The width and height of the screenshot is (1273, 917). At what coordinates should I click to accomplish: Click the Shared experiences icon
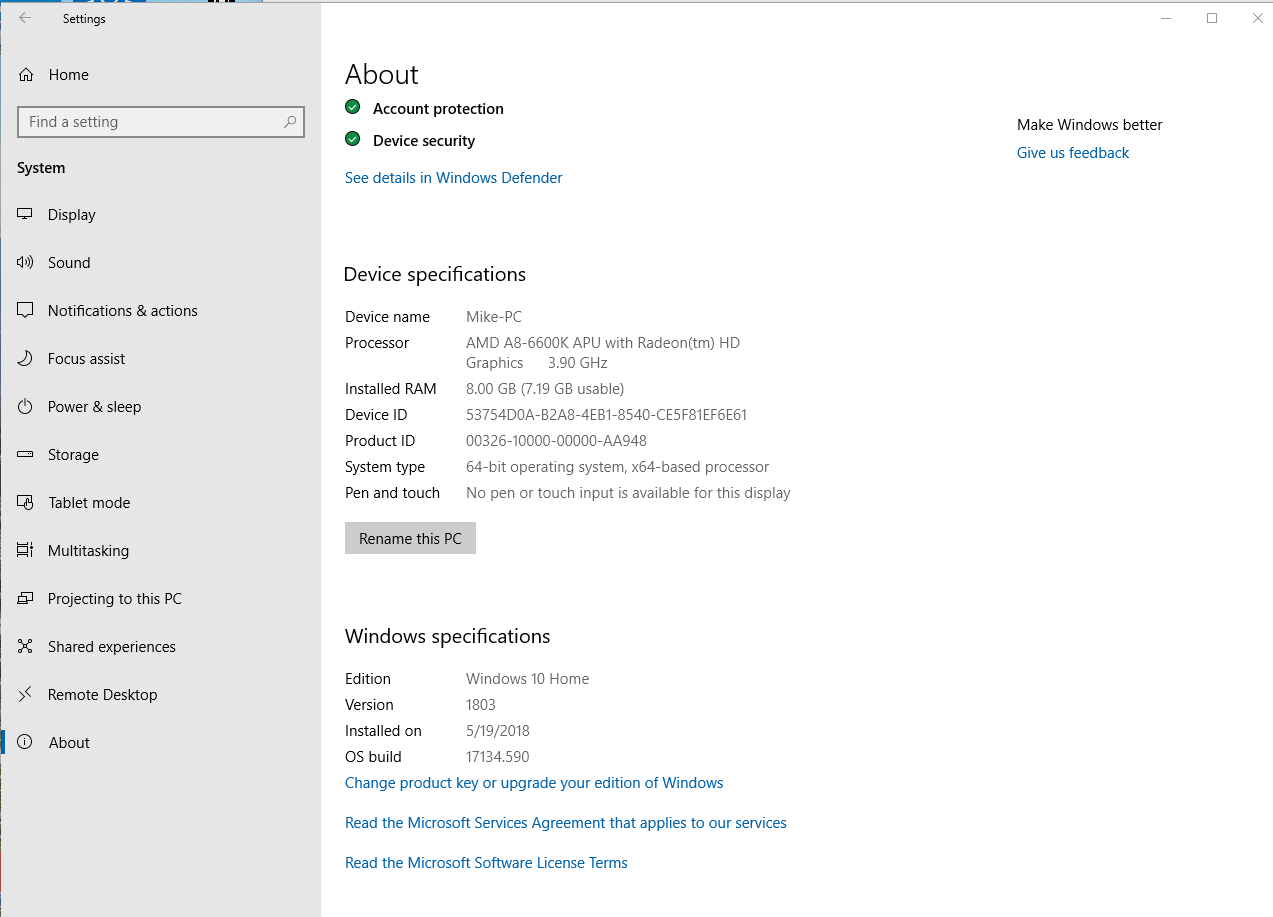tap(26, 647)
